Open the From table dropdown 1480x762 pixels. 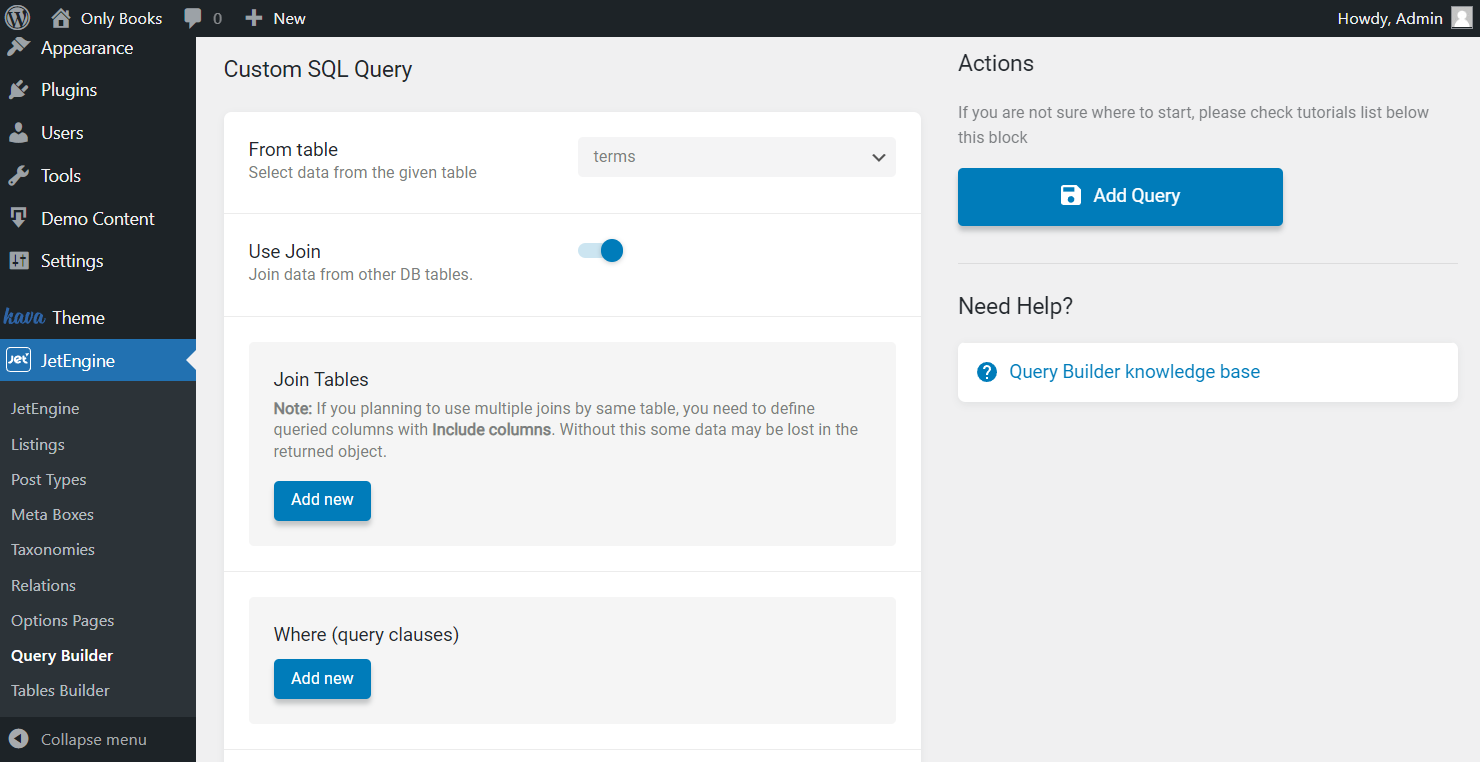(737, 157)
